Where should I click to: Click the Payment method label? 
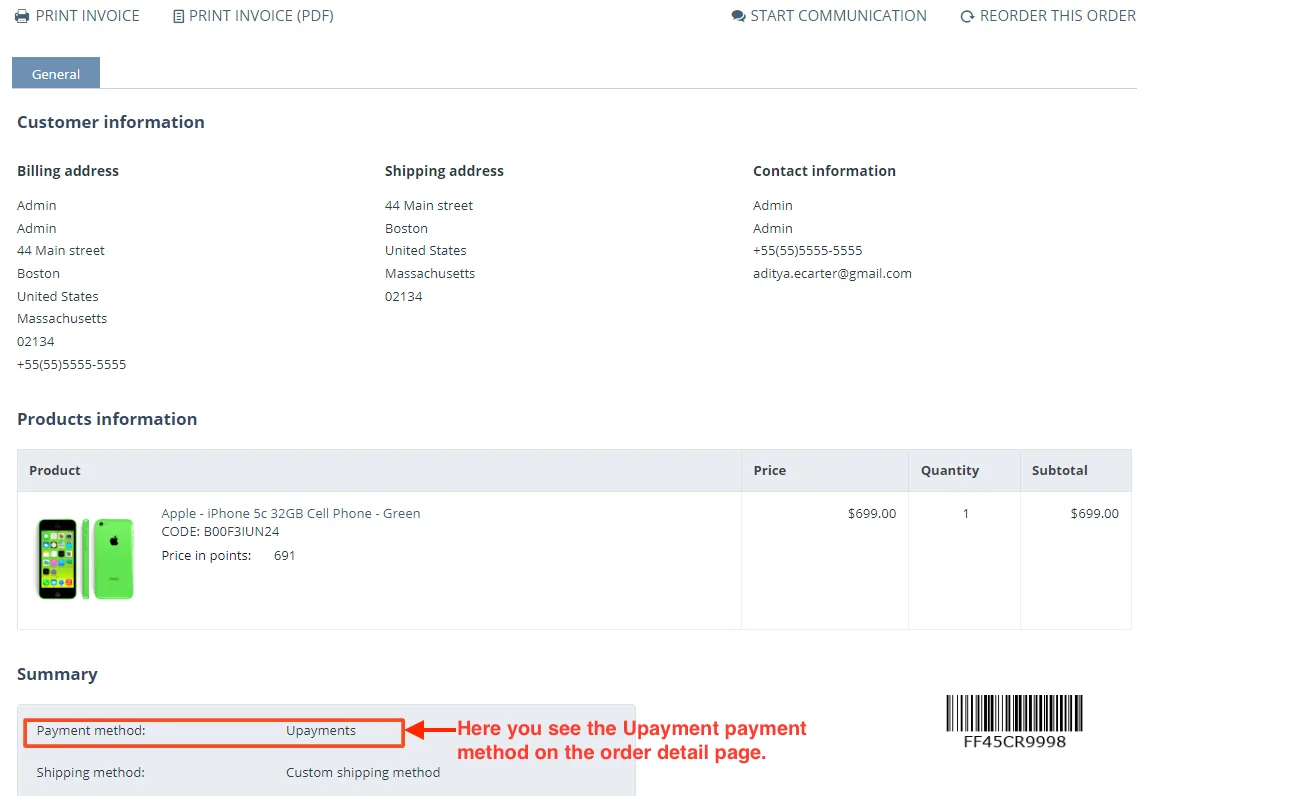tap(91, 731)
